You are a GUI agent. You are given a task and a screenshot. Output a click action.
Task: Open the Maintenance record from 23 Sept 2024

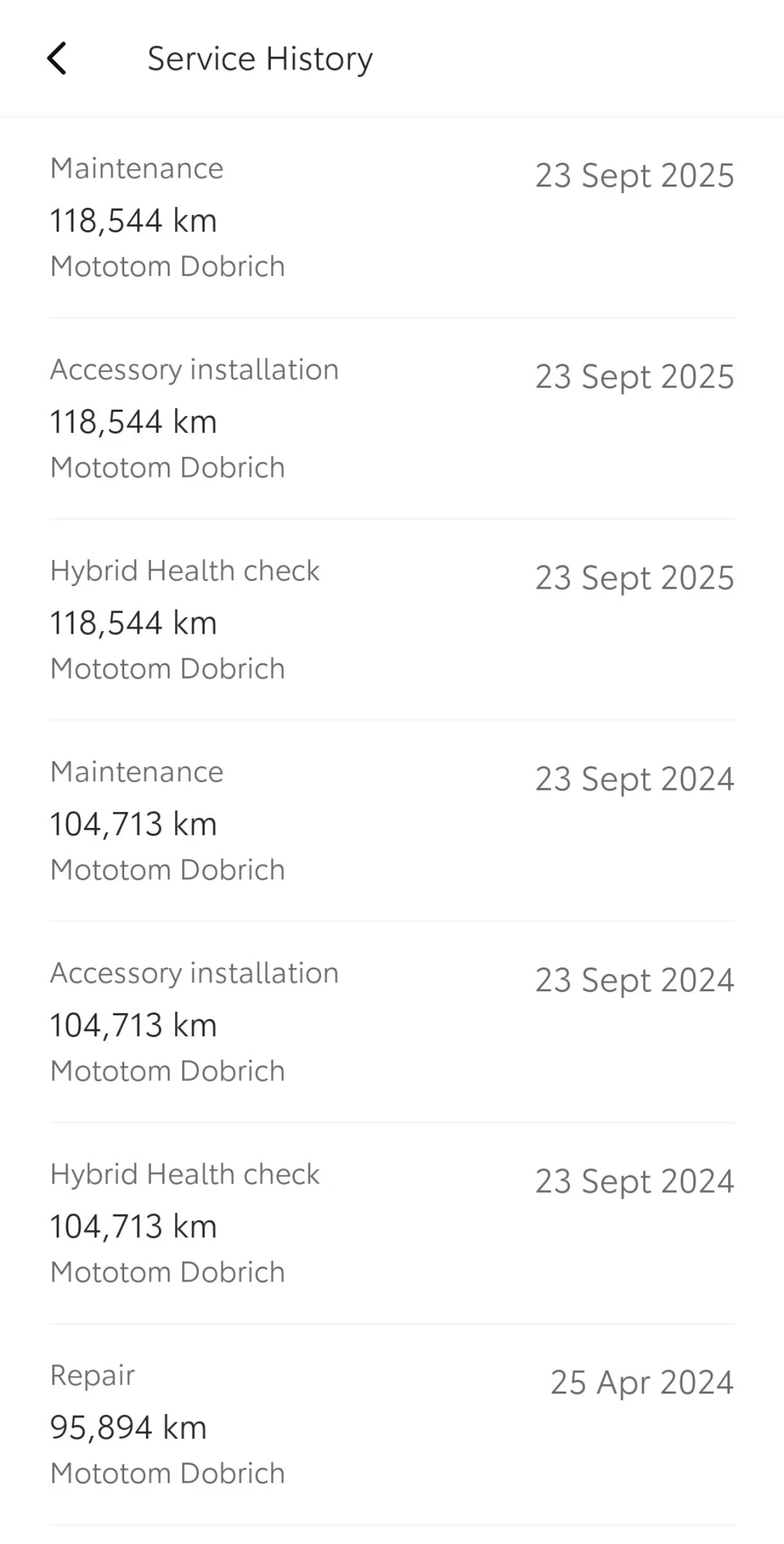137,772
